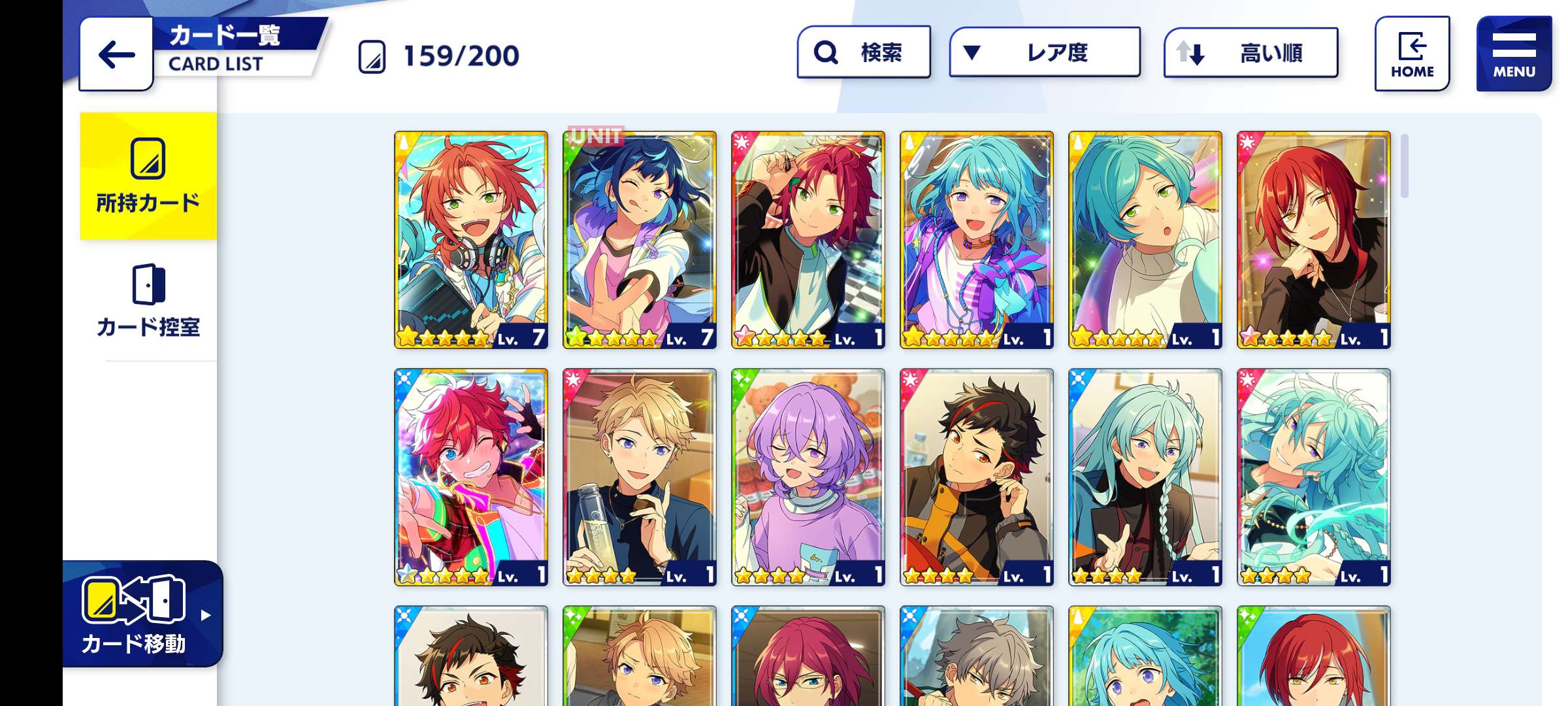Switch to the カード控室 card waiting room tab
This screenshot has height=706, width=1568.
(x=148, y=301)
